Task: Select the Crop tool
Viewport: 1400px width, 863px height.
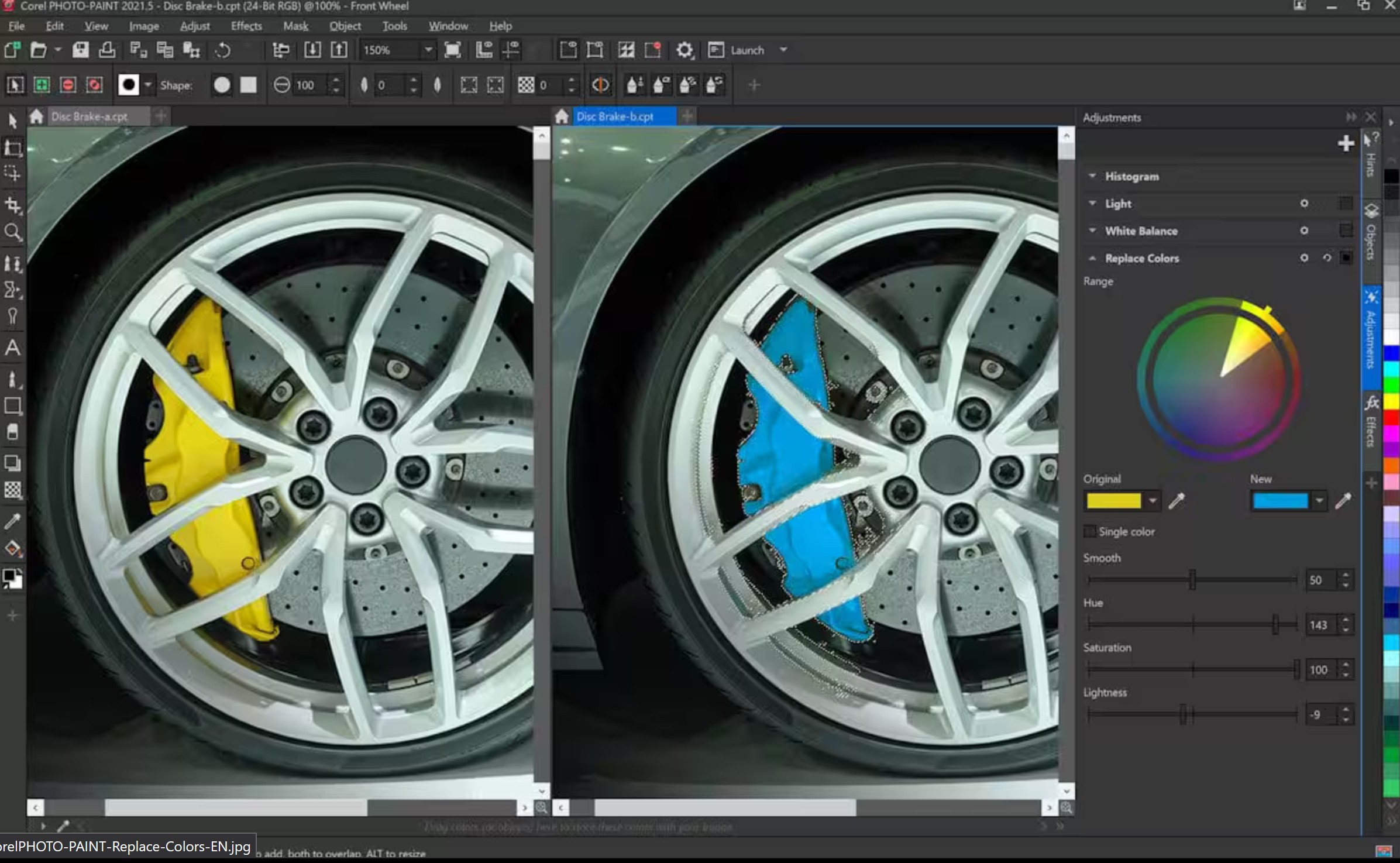Action: point(12,205)
